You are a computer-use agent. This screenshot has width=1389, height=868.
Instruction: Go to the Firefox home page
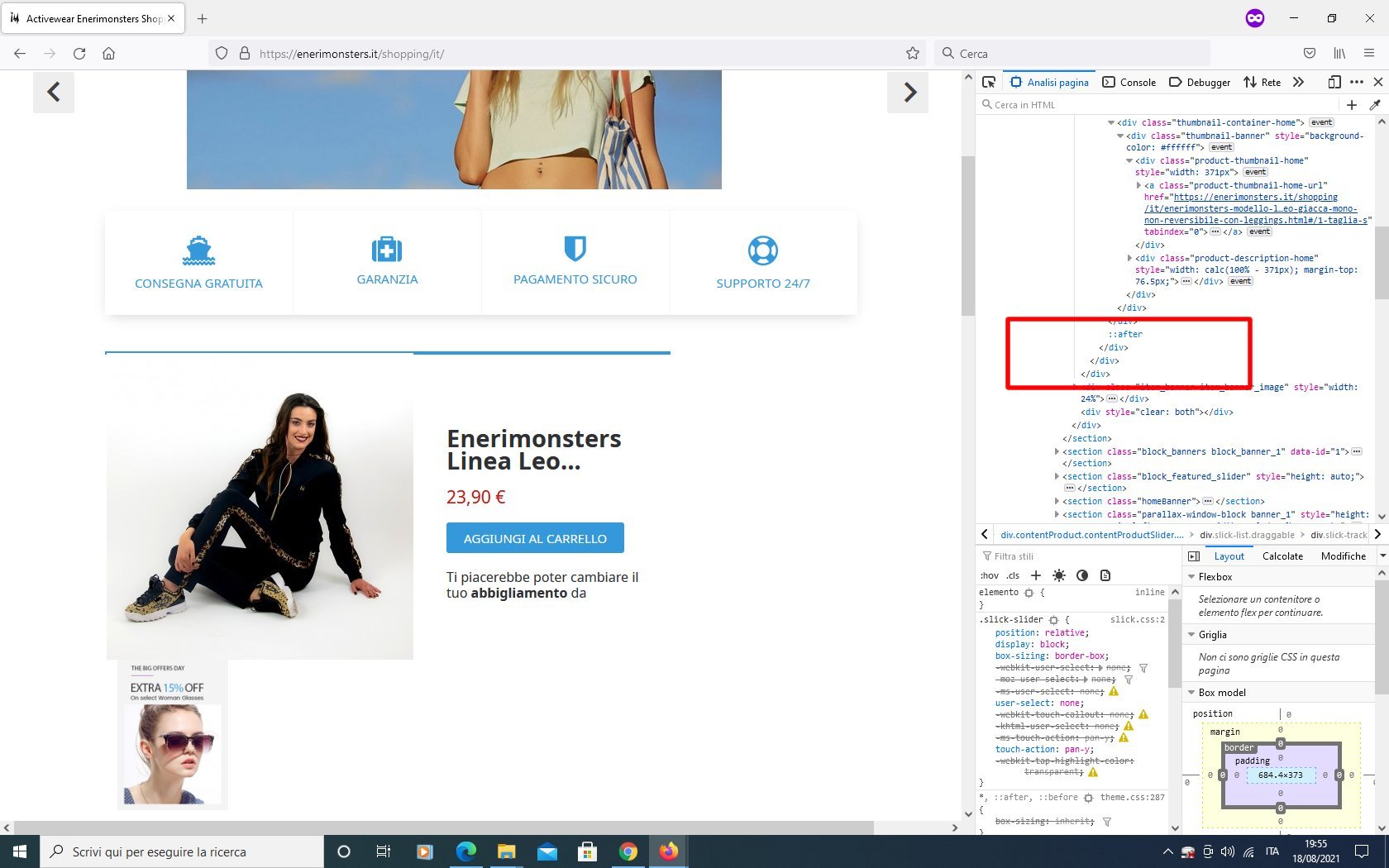coord(108,54)
